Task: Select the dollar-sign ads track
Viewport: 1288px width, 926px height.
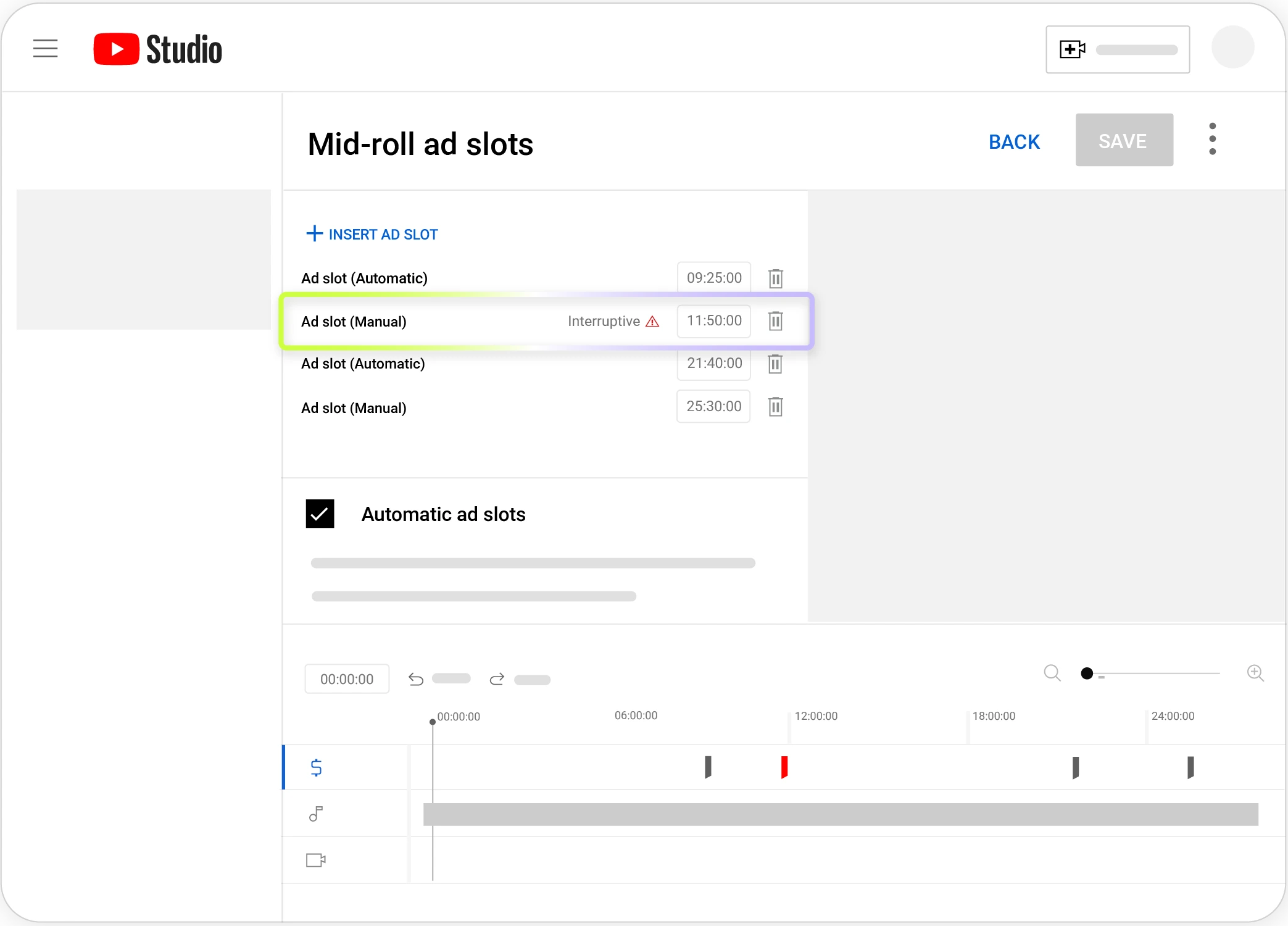Action: [x=316, y=767]
